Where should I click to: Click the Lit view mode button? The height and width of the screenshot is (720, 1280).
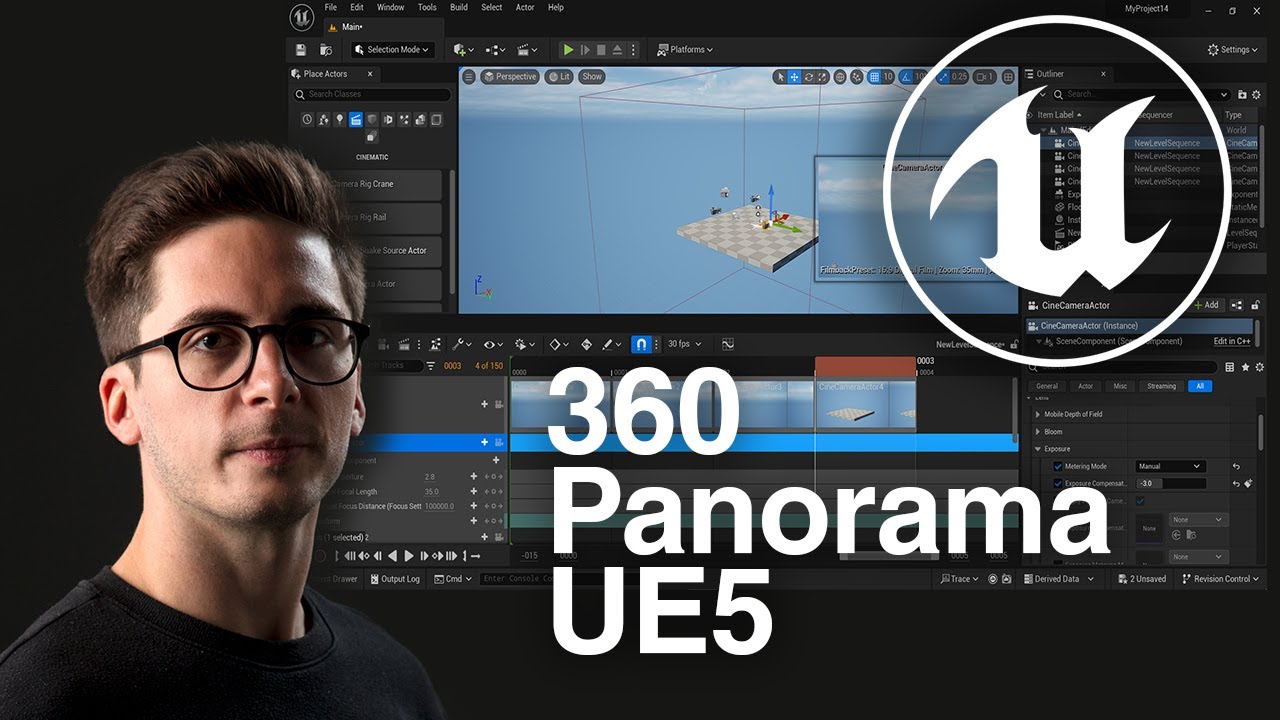coord(559,77)
